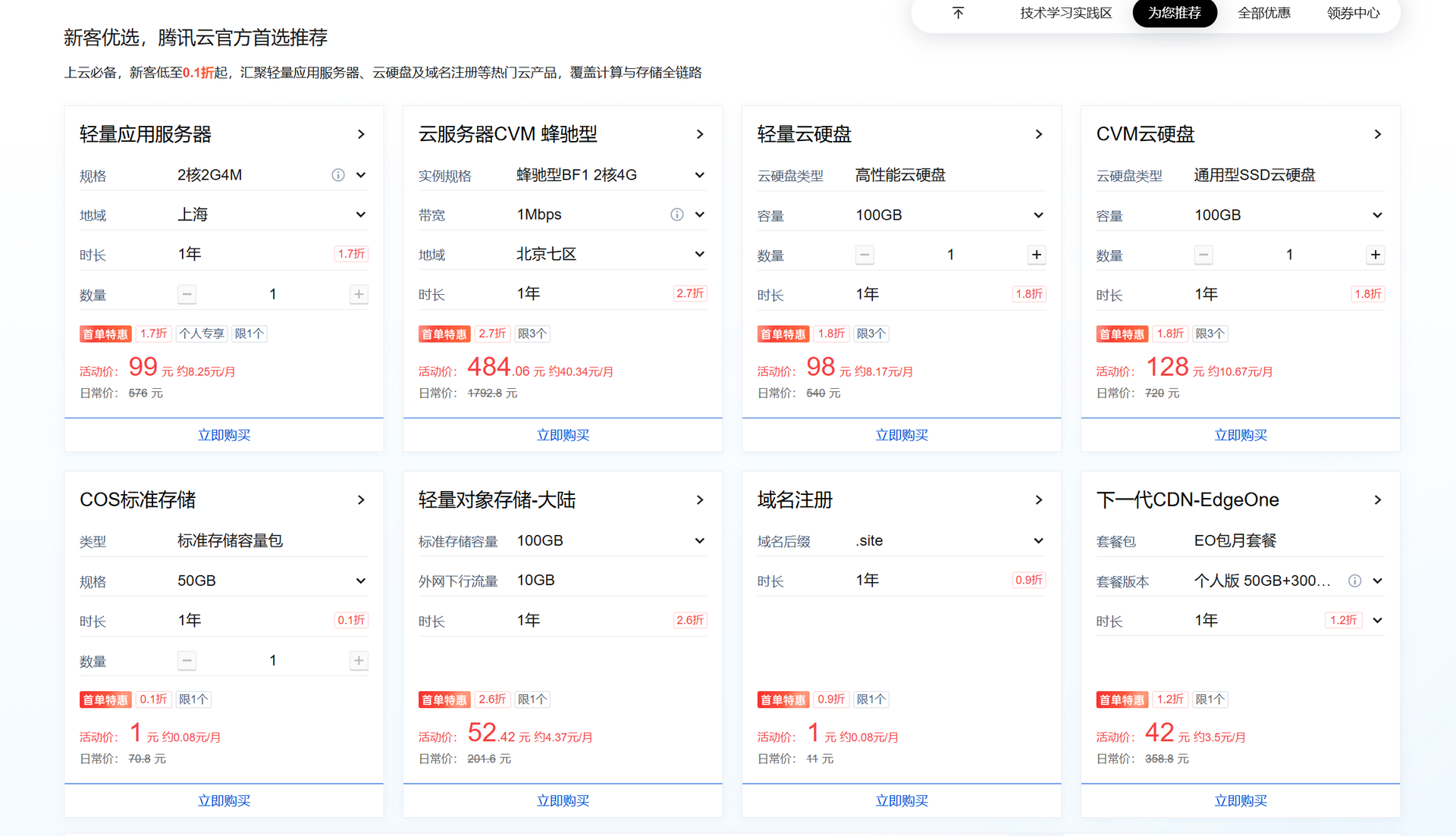Screen dimensions: 1456x836
Task: Show info for 1Mbps bandwidth
Action: pos(677,214)
